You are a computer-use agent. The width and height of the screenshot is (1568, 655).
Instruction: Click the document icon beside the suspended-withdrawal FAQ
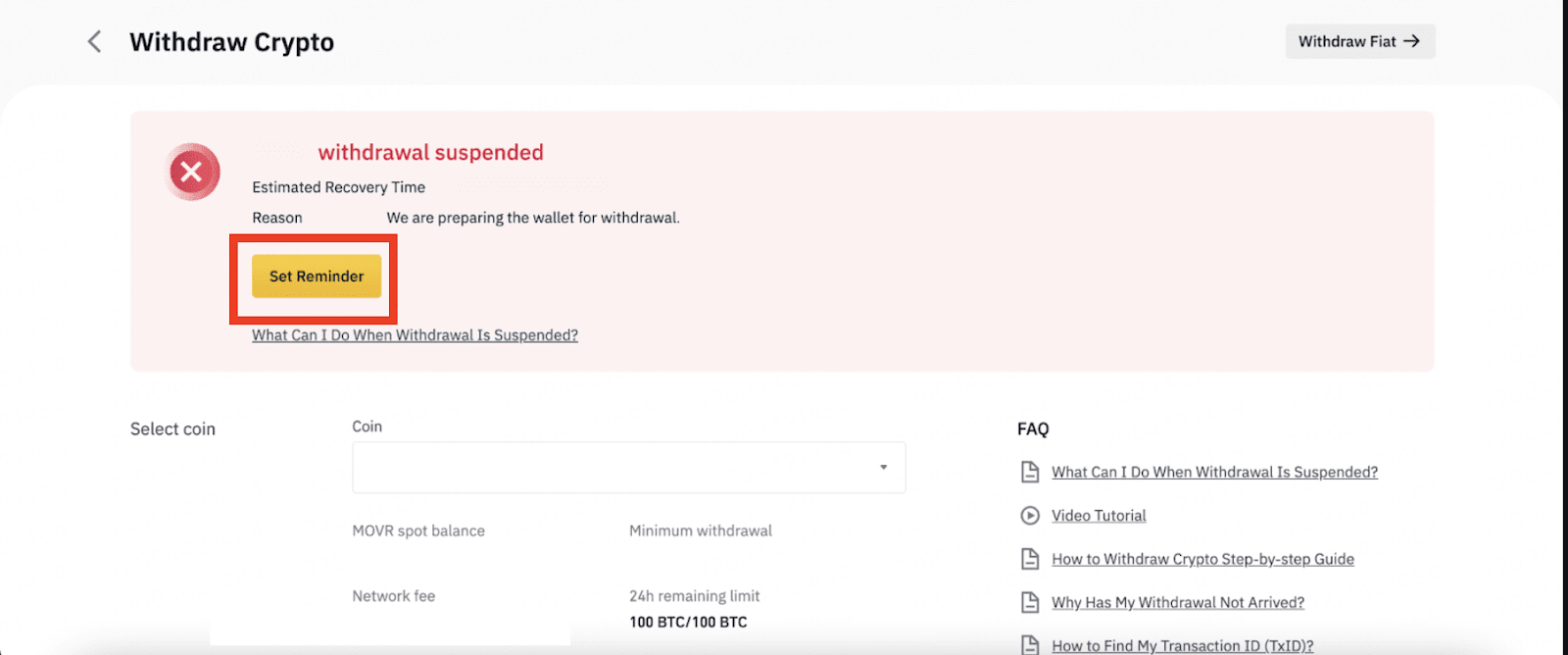(1030, 473)
